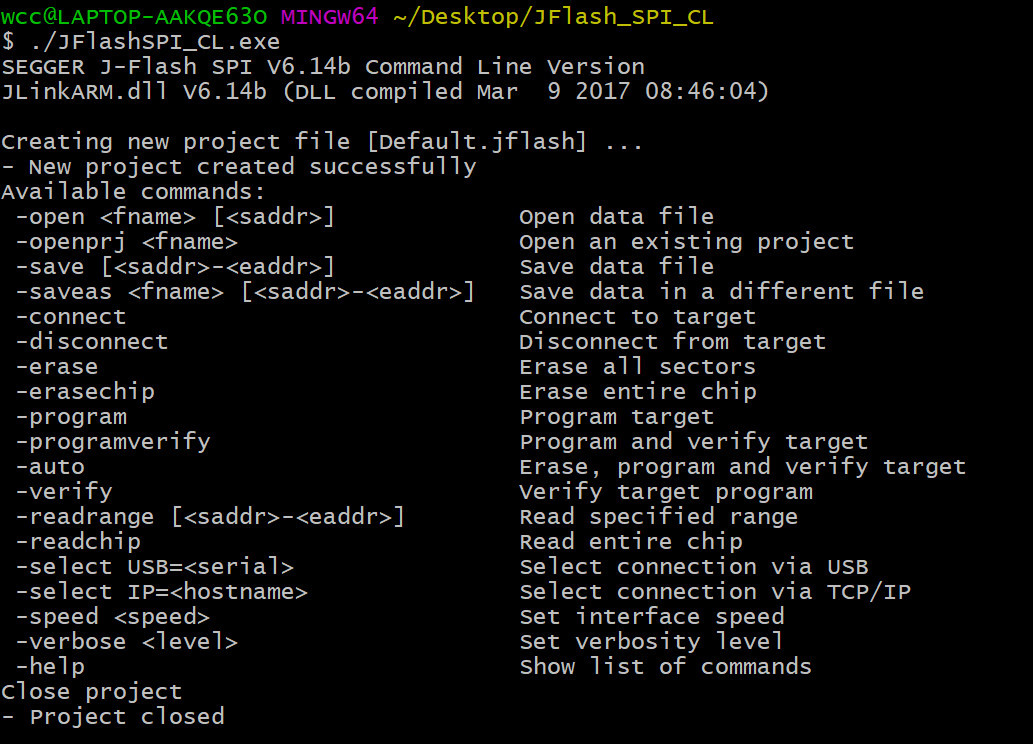Click the -help command entry
1033x744 pixels.
[x=50, y=667]
